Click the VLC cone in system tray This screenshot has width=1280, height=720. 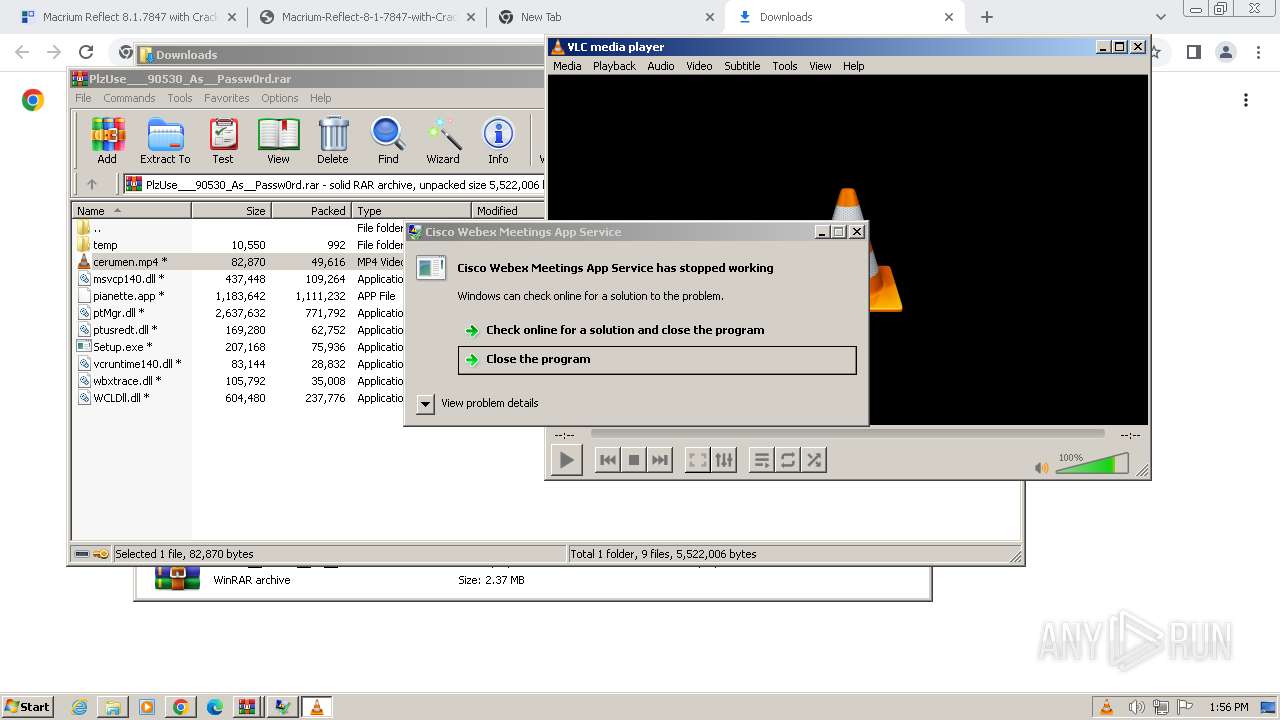1106,707
